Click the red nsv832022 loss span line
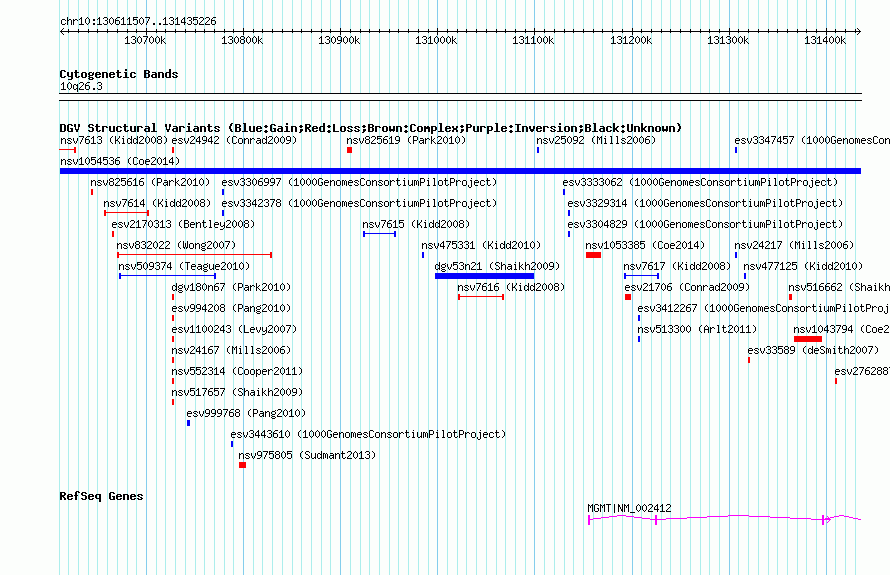 coord(195,255)
